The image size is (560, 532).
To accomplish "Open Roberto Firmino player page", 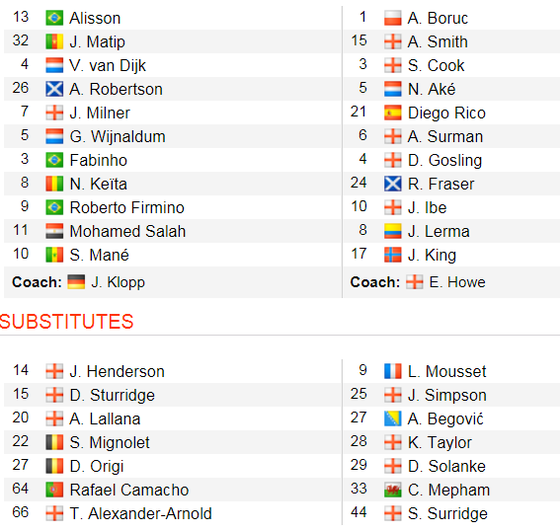I will 127,207.
